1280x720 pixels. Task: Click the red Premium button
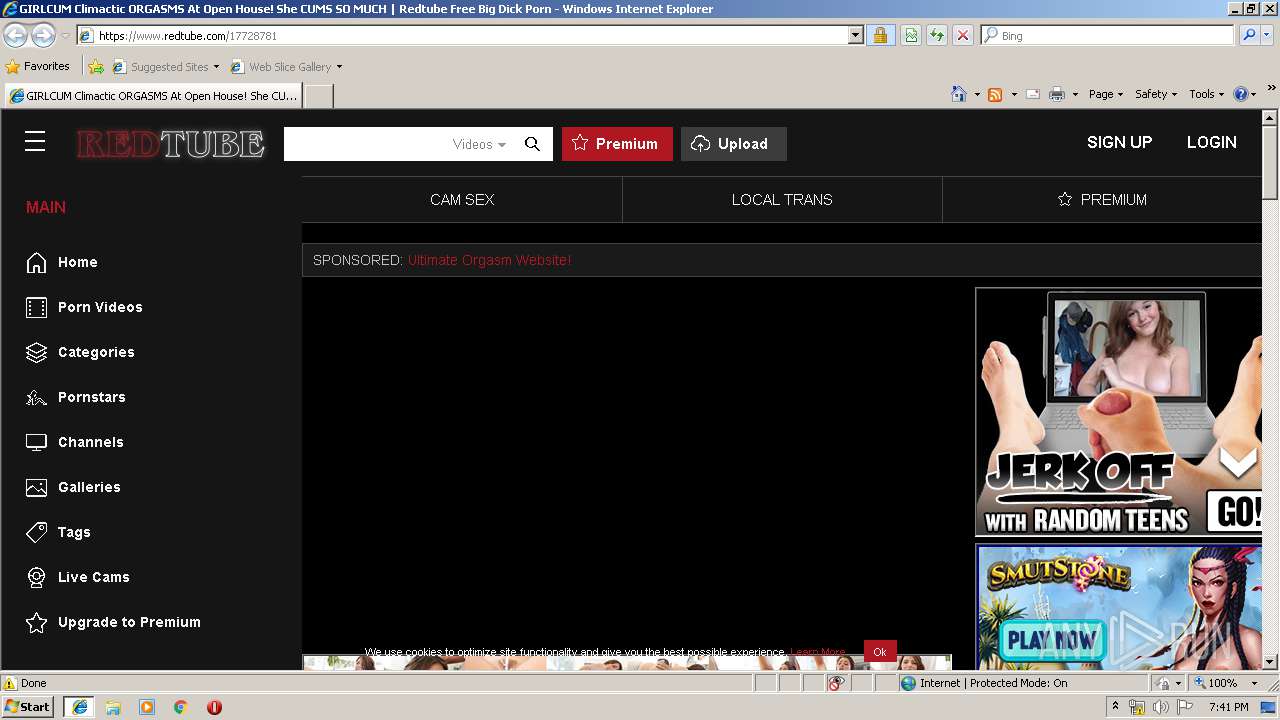[617, 144]
